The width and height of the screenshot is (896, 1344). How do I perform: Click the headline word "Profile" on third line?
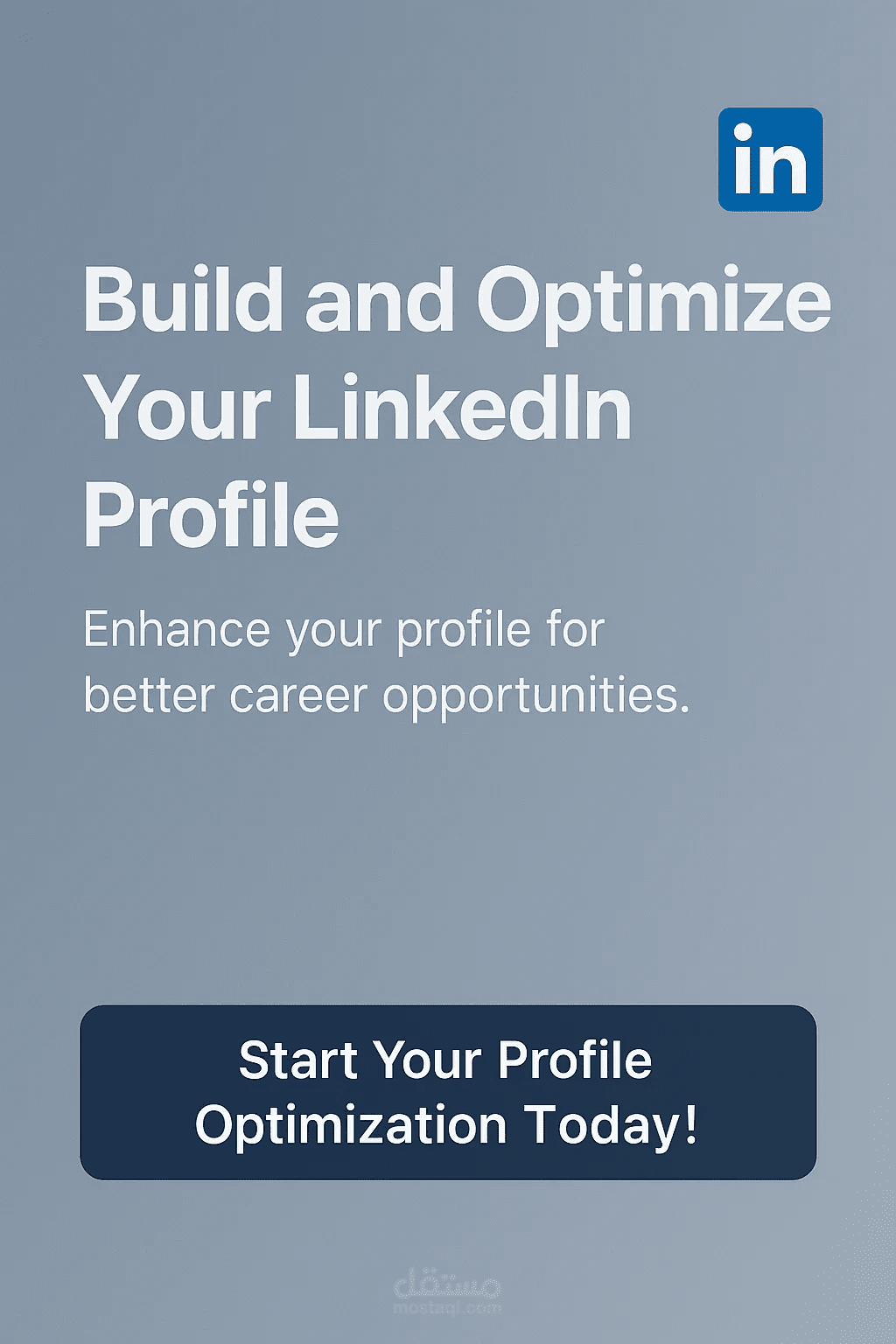(212, 516)
